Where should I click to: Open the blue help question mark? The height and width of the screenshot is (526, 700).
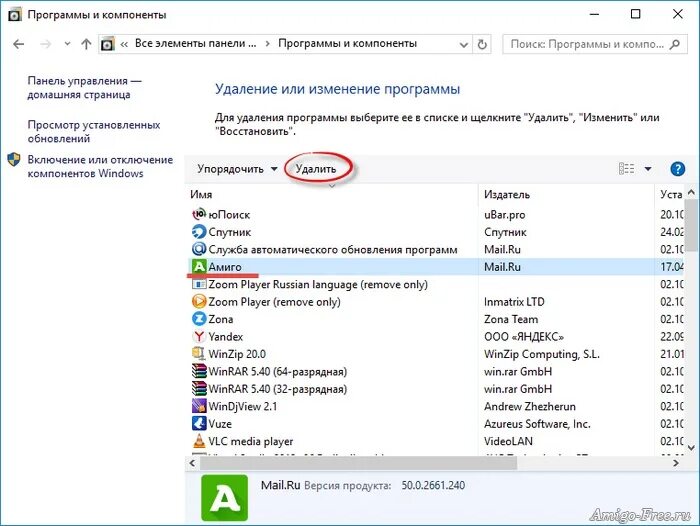(x=677, y=169)
